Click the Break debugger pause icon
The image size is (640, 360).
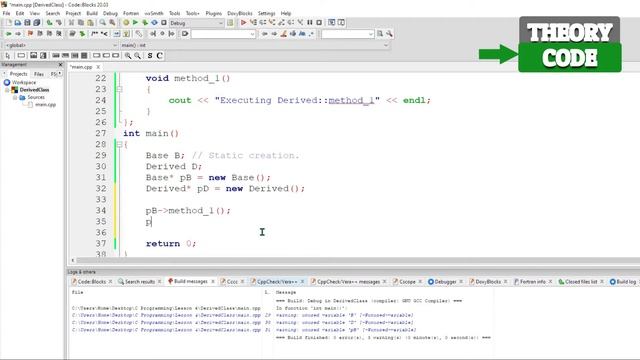pos(310,23)
